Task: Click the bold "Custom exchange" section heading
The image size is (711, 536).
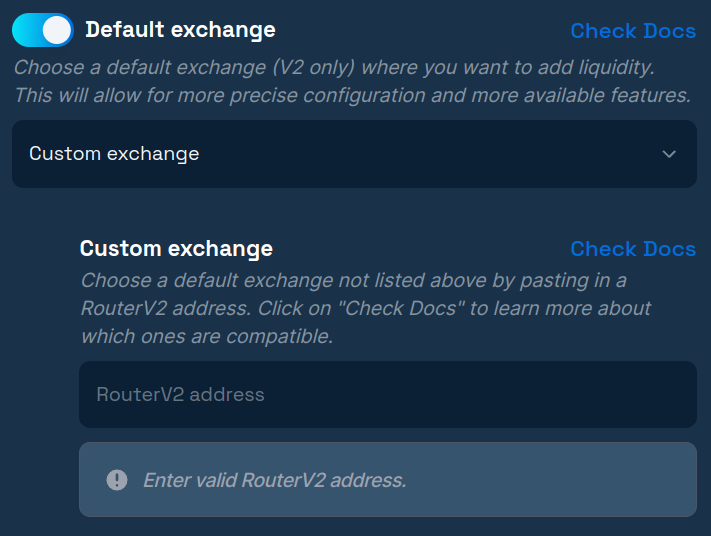Action: pos(176,248)
